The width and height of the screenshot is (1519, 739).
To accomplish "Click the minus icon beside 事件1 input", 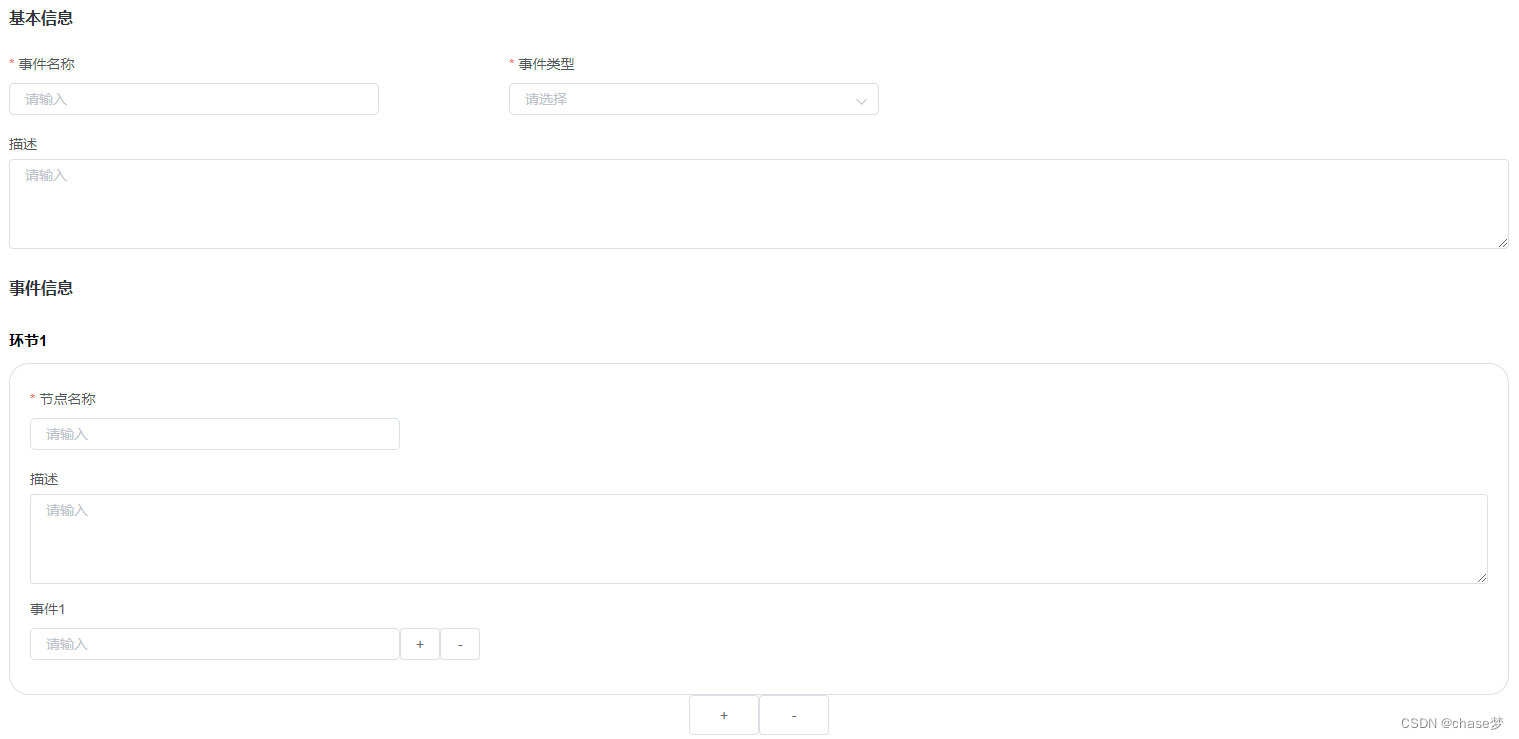I will click(x=460, y=644).
